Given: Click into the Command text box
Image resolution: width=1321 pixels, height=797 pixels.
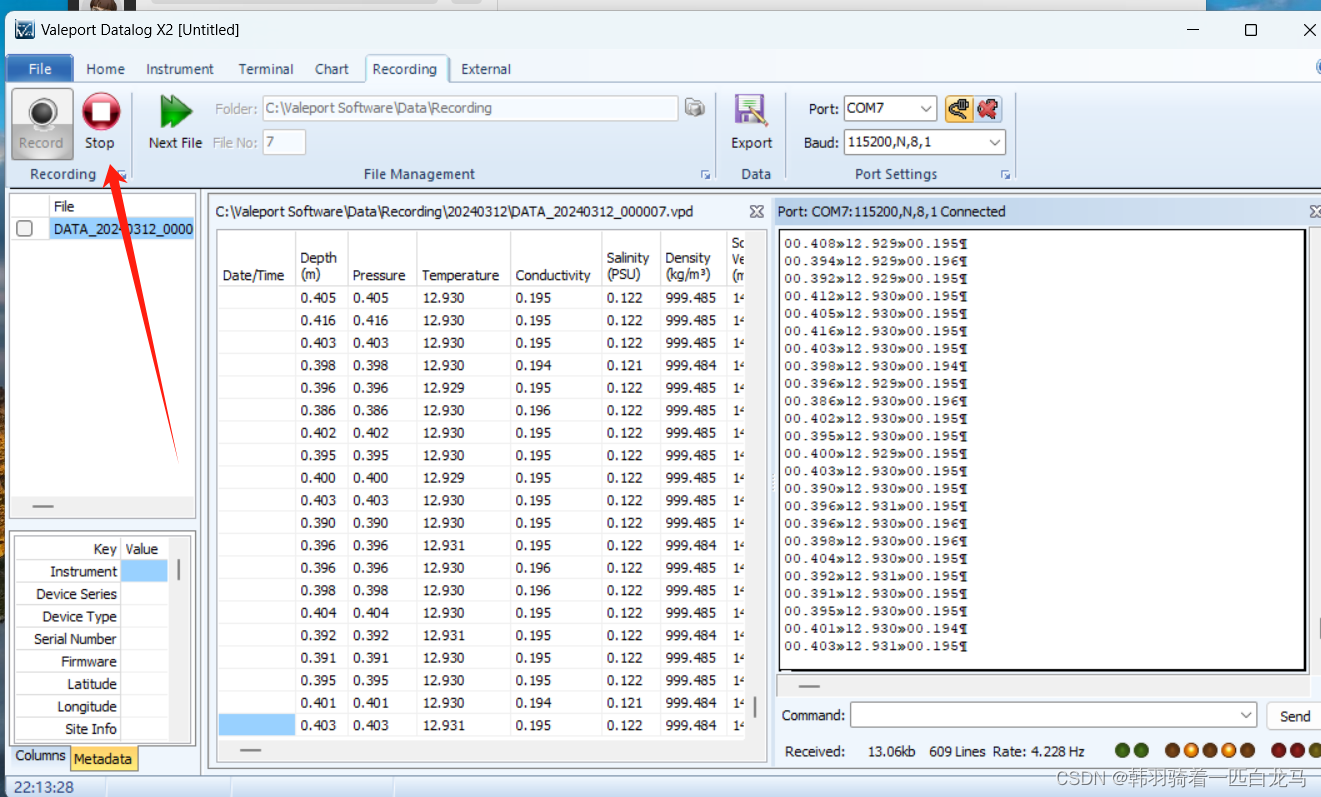Looking at the screenshot, I should 1044,715.
